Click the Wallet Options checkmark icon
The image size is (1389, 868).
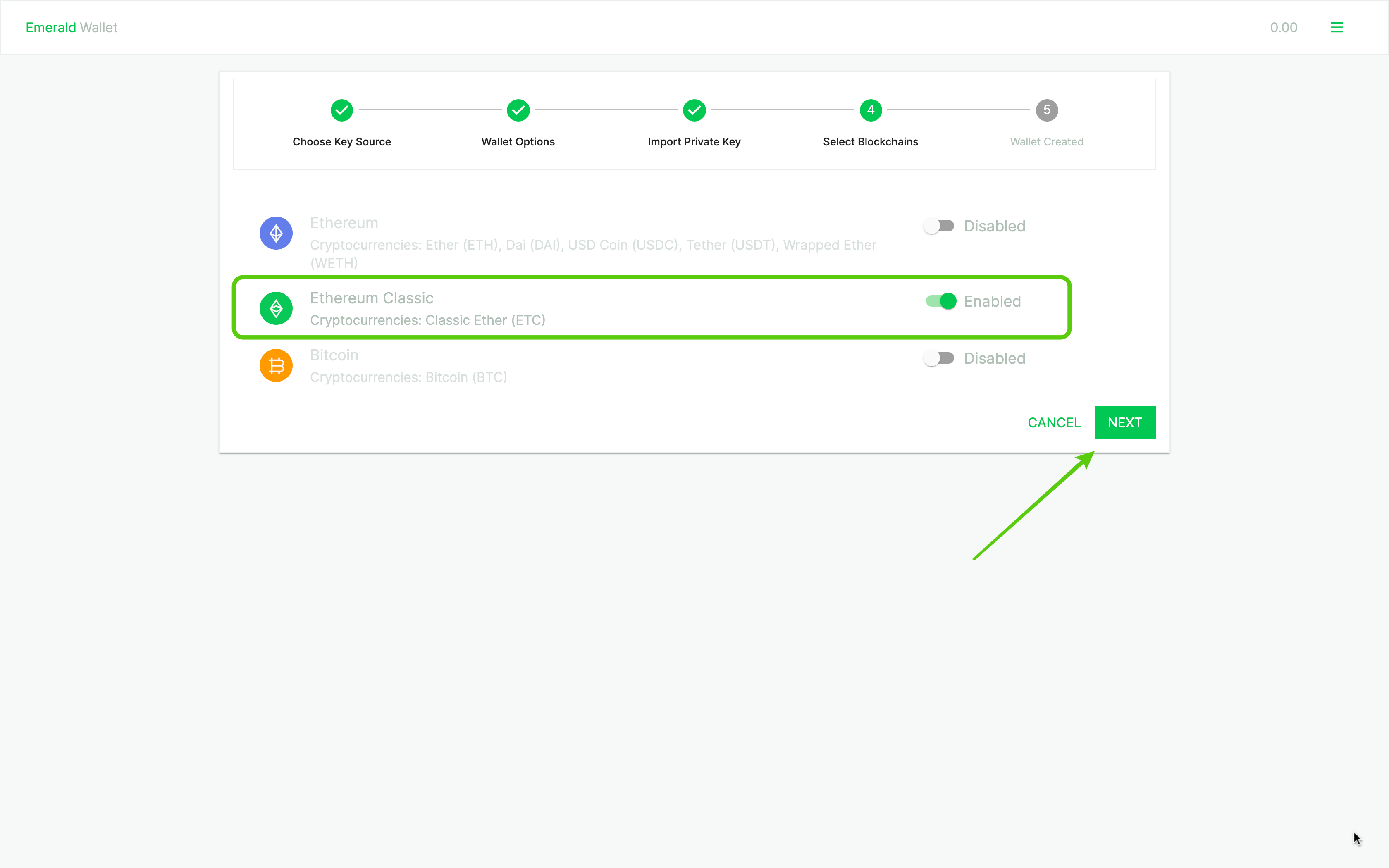[518, 109]
